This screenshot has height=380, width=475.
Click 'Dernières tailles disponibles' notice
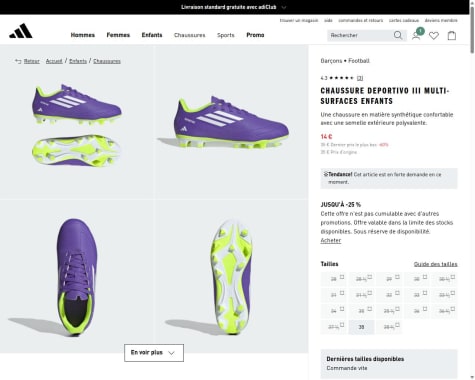coord(389,364)
